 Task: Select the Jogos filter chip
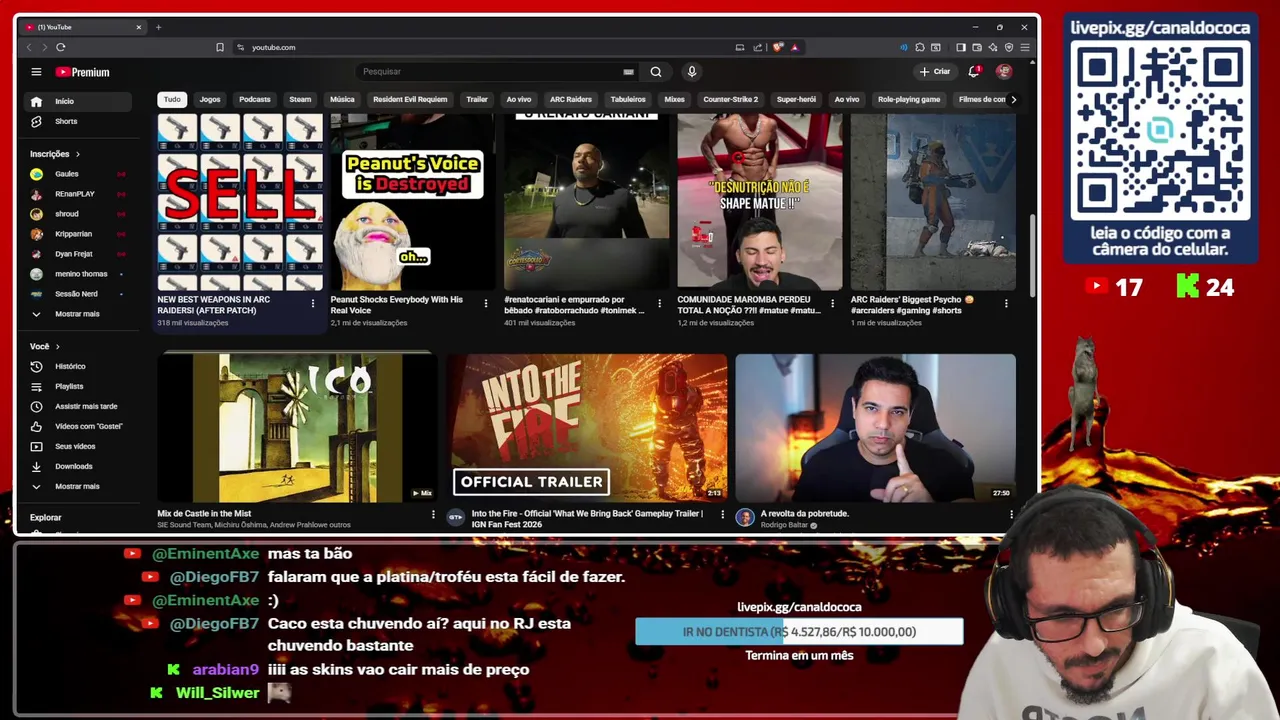coord(210,99)
